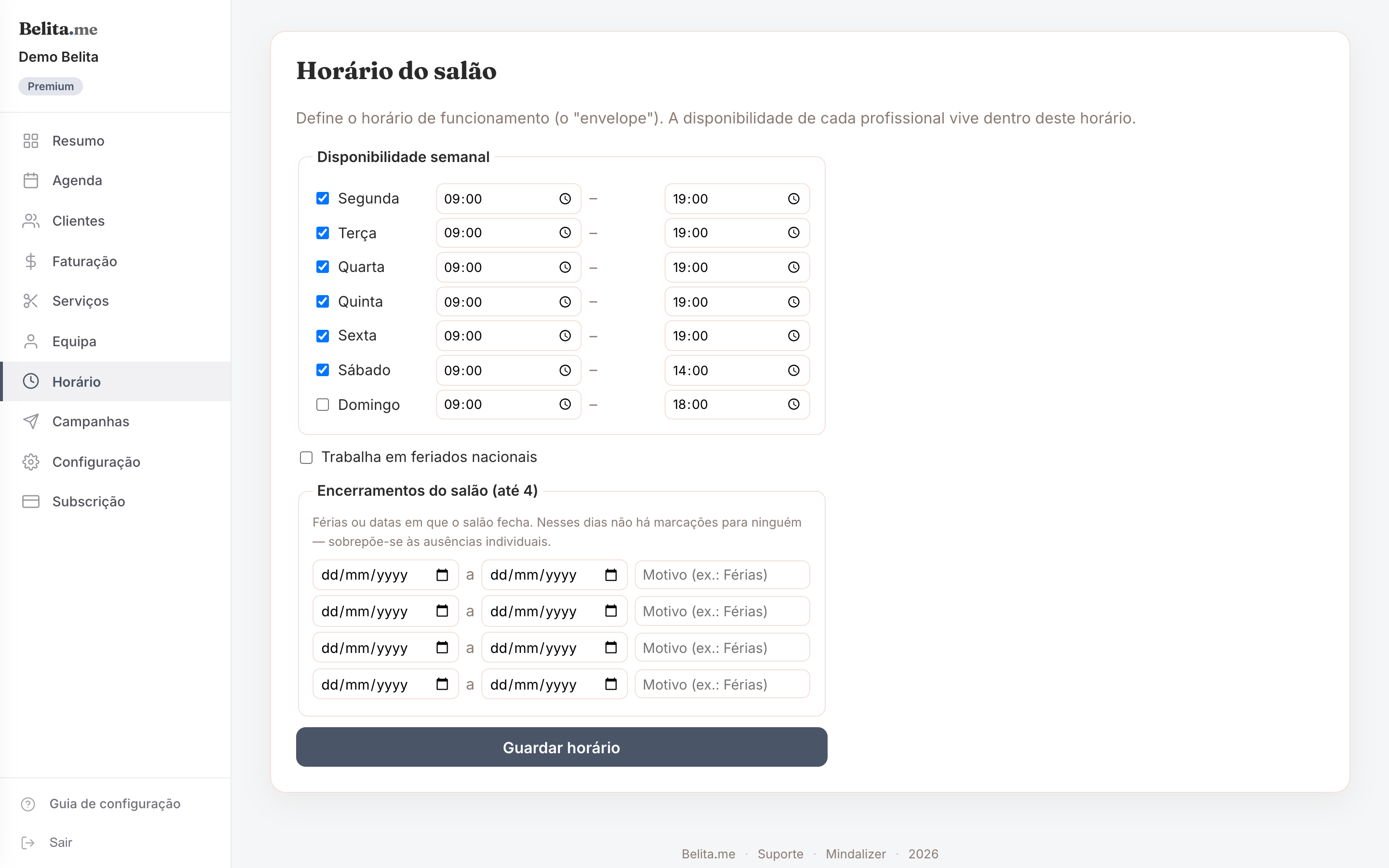Click the Serviços scissors icon

click(30, 301)
